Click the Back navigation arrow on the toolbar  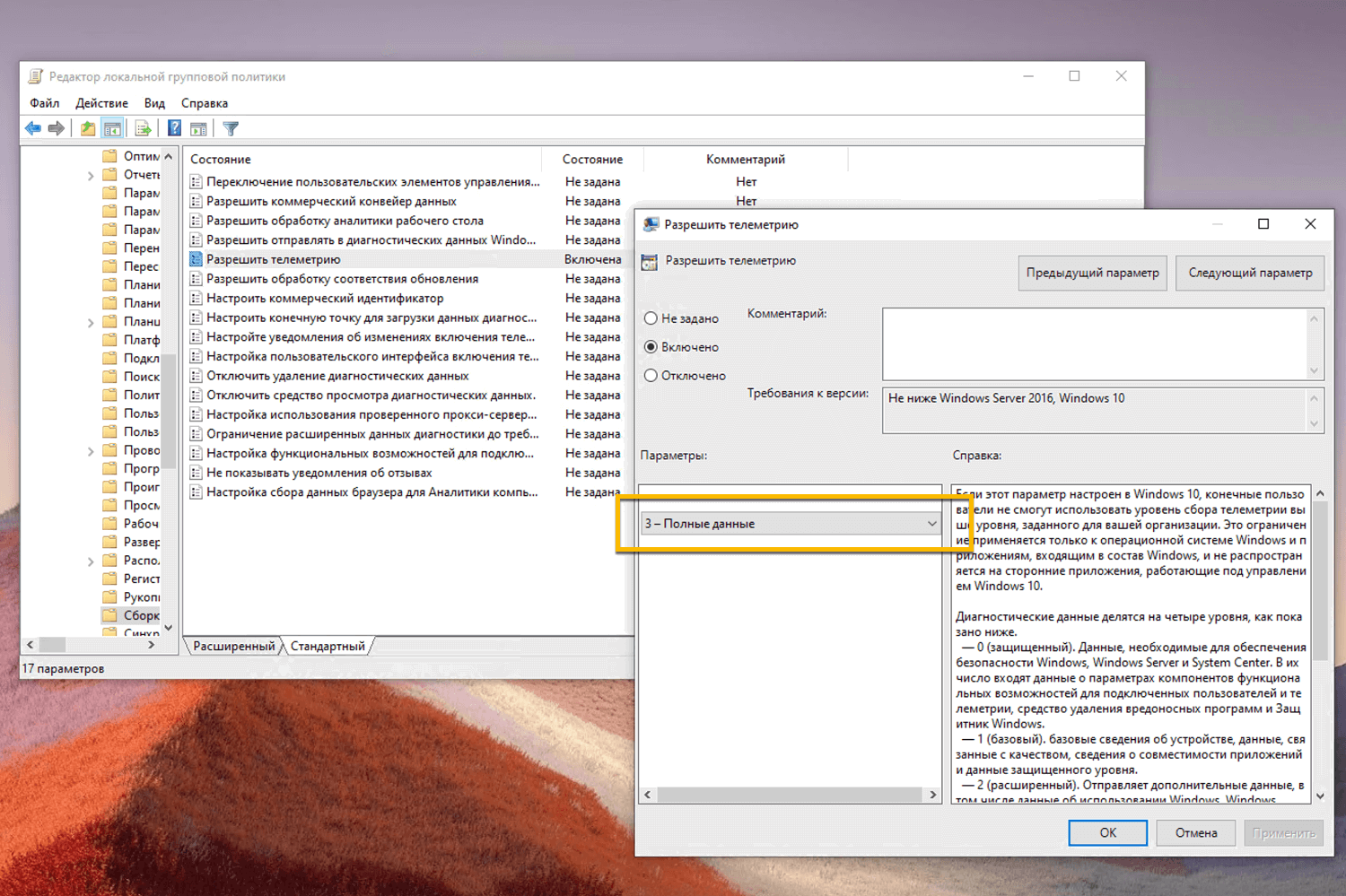pyautogui.click(x=33, y=127)
